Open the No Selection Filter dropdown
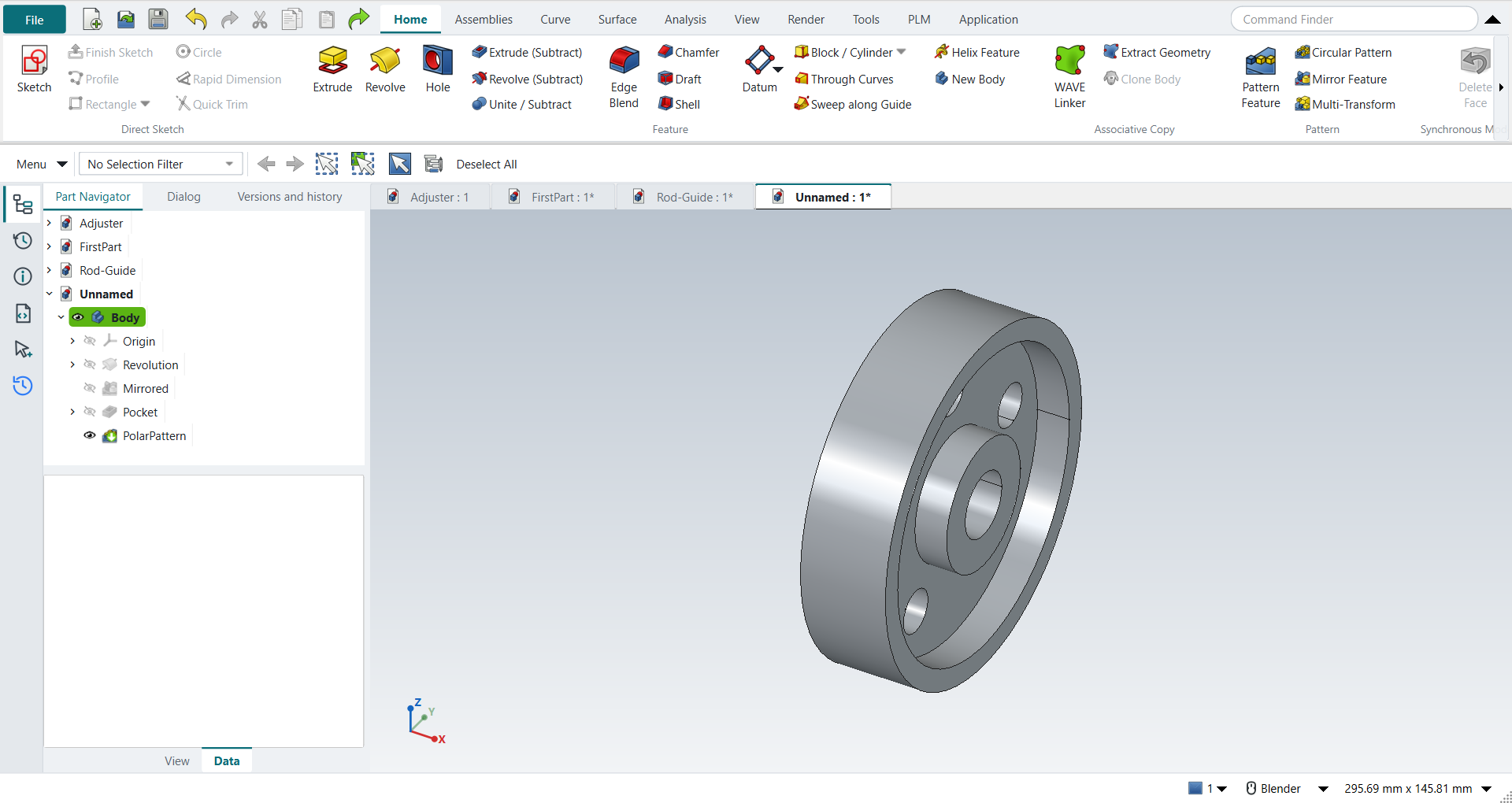1512x803 pixels. point(161,164)
